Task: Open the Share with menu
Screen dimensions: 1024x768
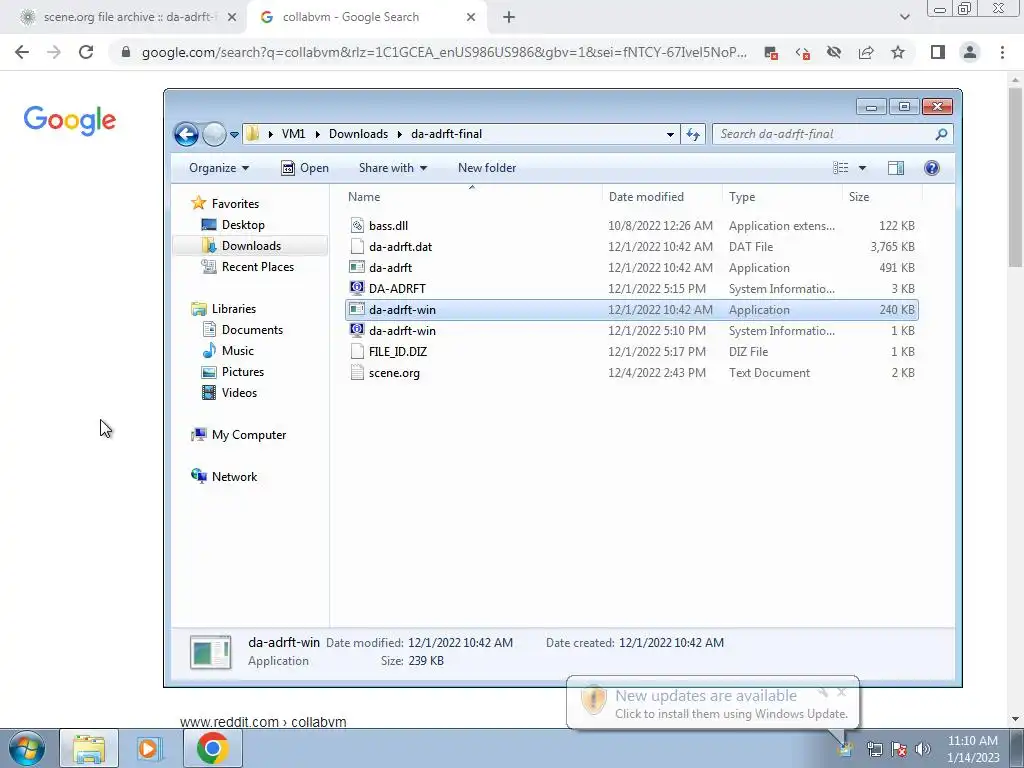Action: [392, 168]
